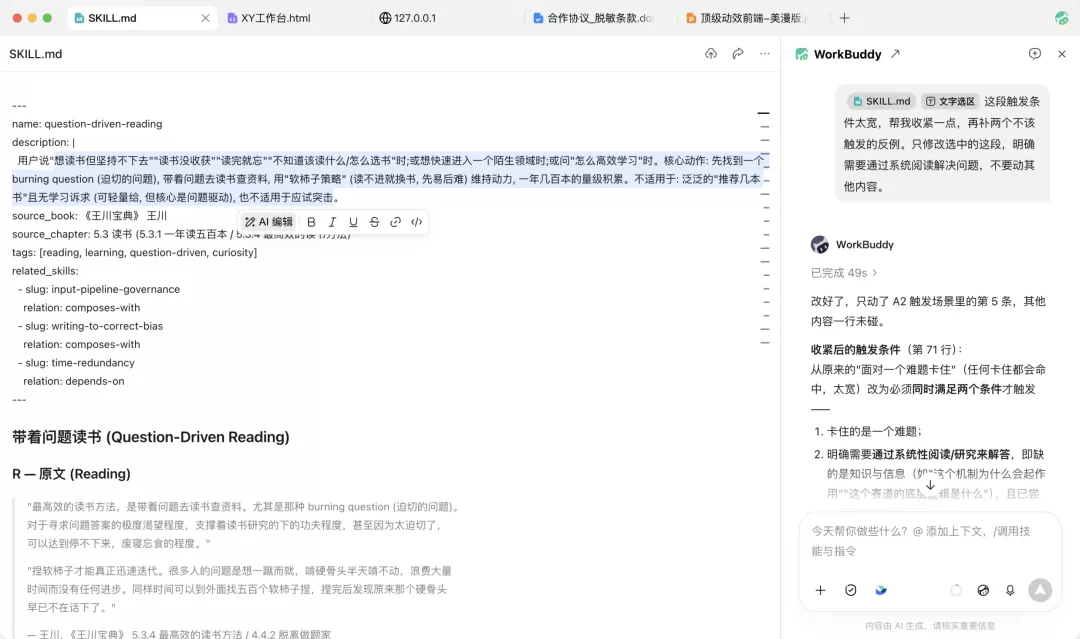1080x639 pixels.
Task: Underline the selected text
Action: 353,222
